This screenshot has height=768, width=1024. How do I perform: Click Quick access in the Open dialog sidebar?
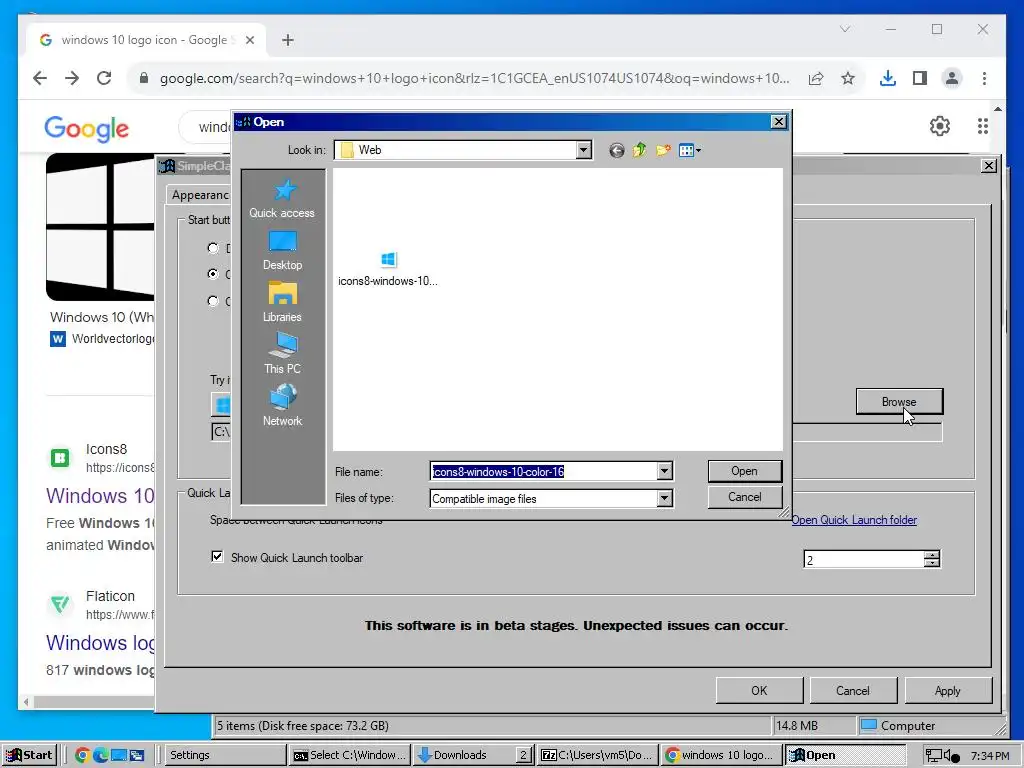[282, 199]
